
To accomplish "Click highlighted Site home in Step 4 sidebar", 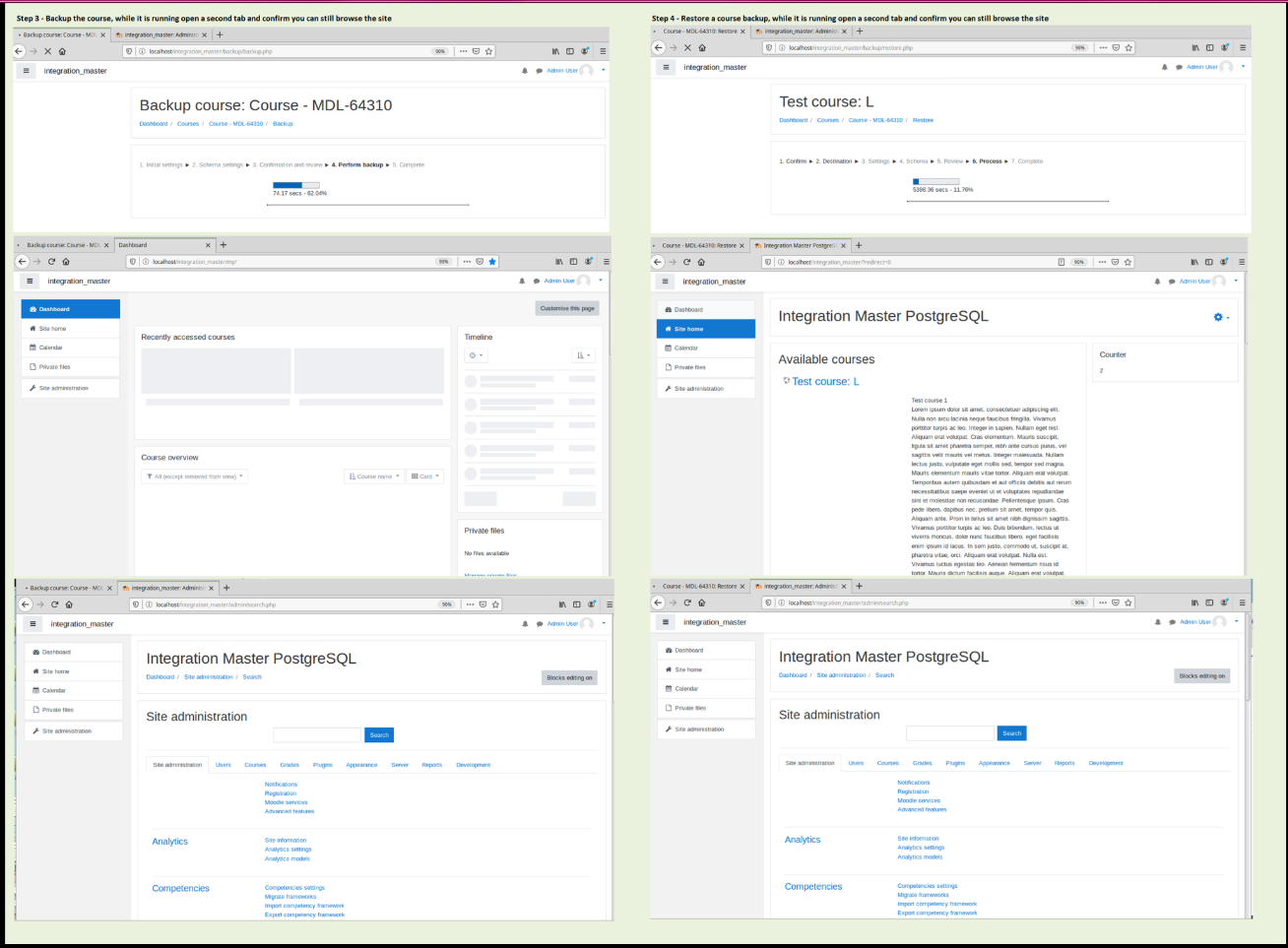I will pyautogui.click(x=706, y=329).
